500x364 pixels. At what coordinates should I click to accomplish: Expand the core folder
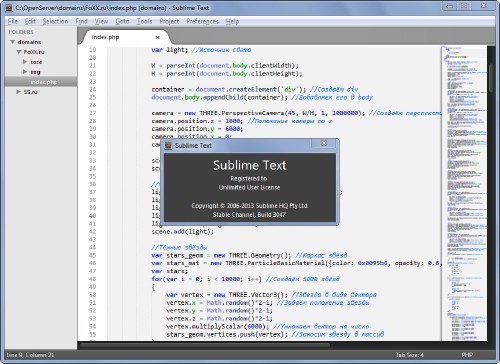tap(25, 62)
